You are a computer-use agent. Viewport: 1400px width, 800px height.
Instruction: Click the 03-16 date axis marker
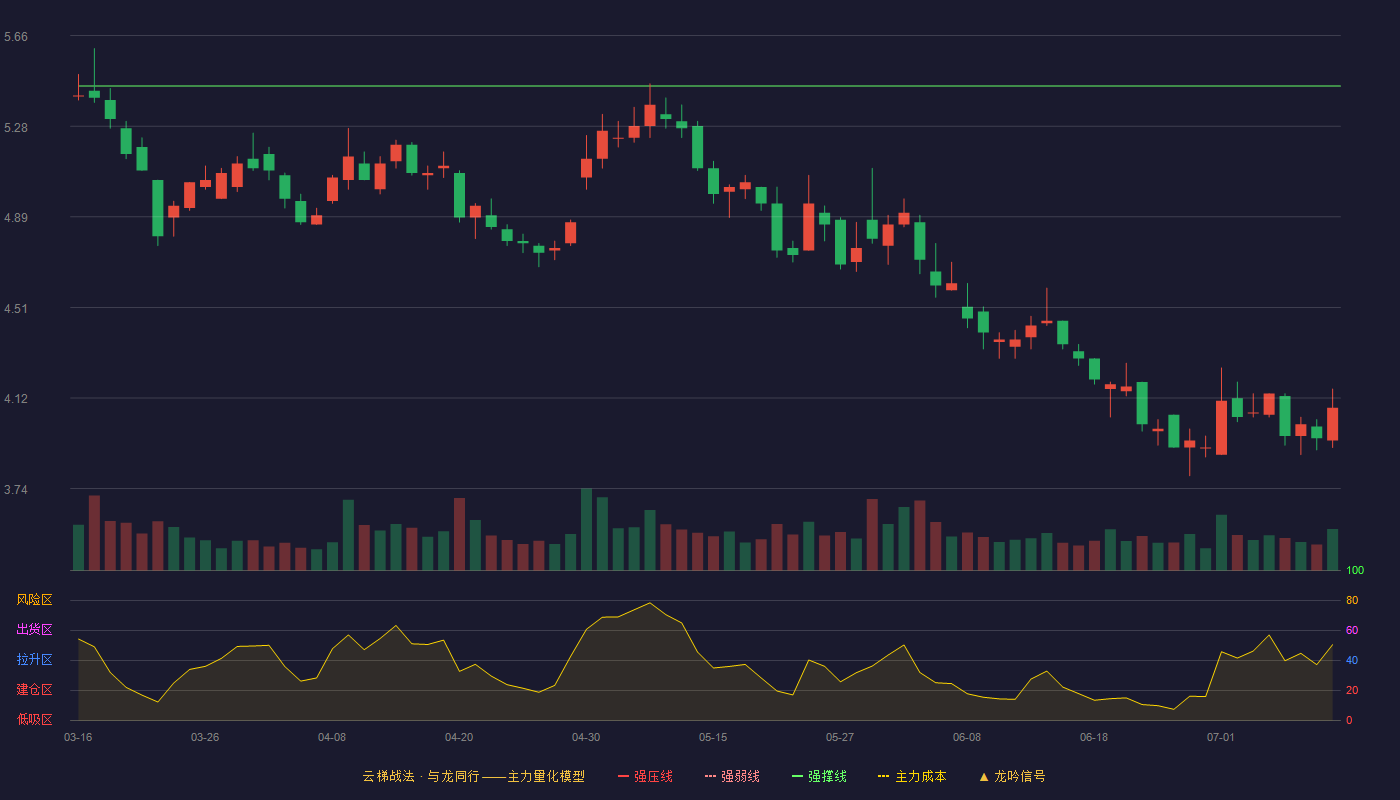tap(78, 737)
